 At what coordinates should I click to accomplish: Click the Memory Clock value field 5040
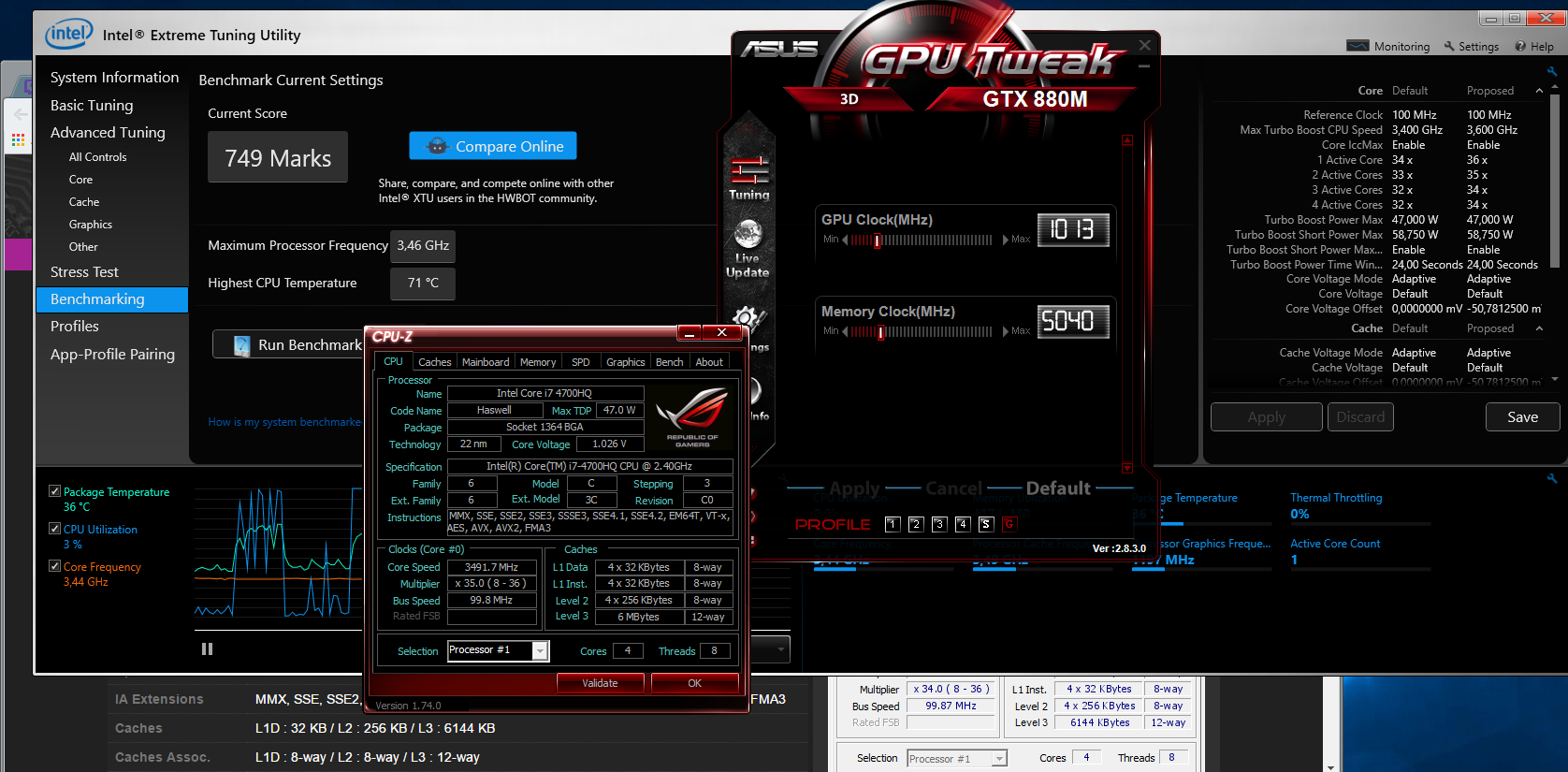(1073, 321)
